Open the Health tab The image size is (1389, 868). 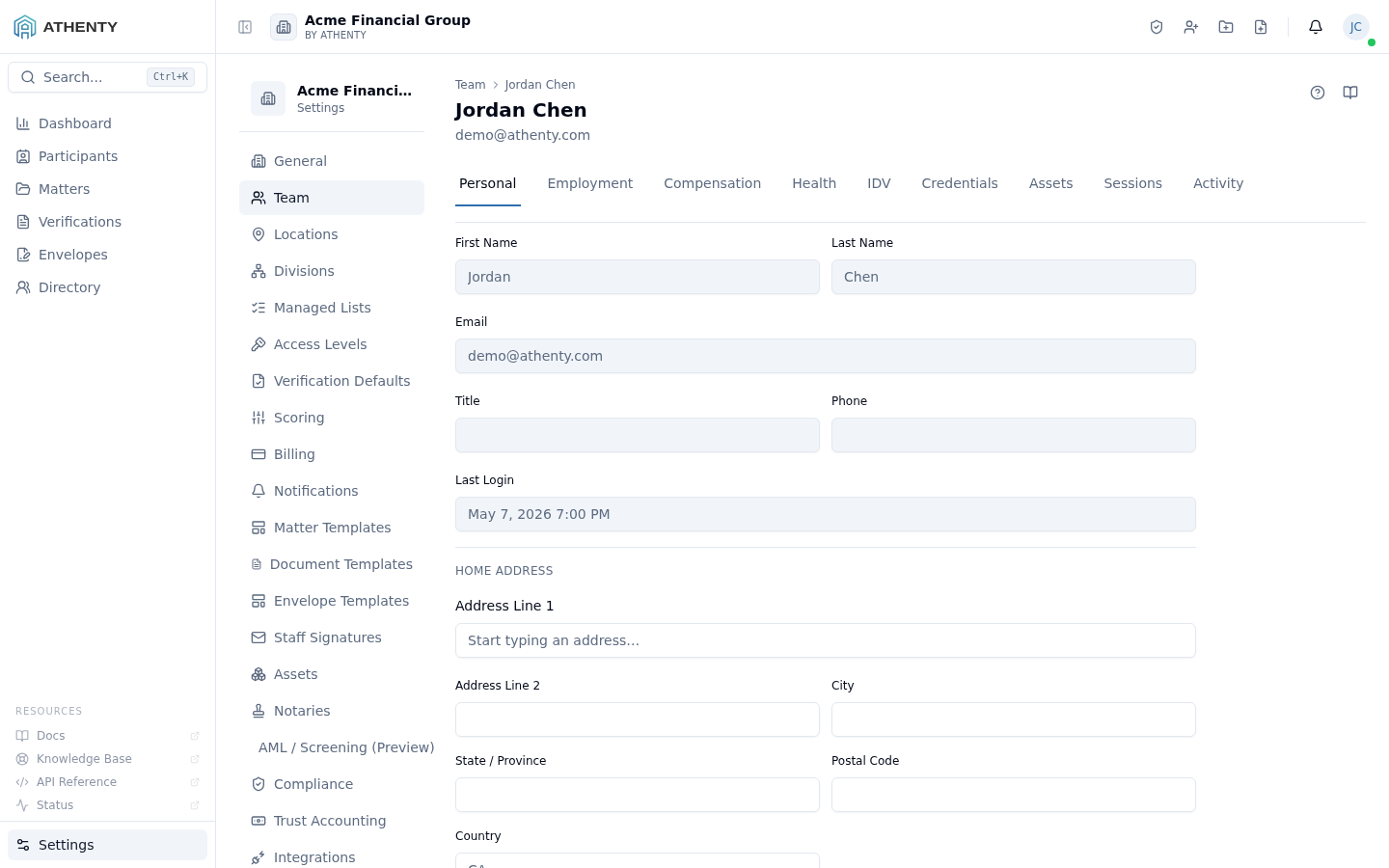click(814, 183)
